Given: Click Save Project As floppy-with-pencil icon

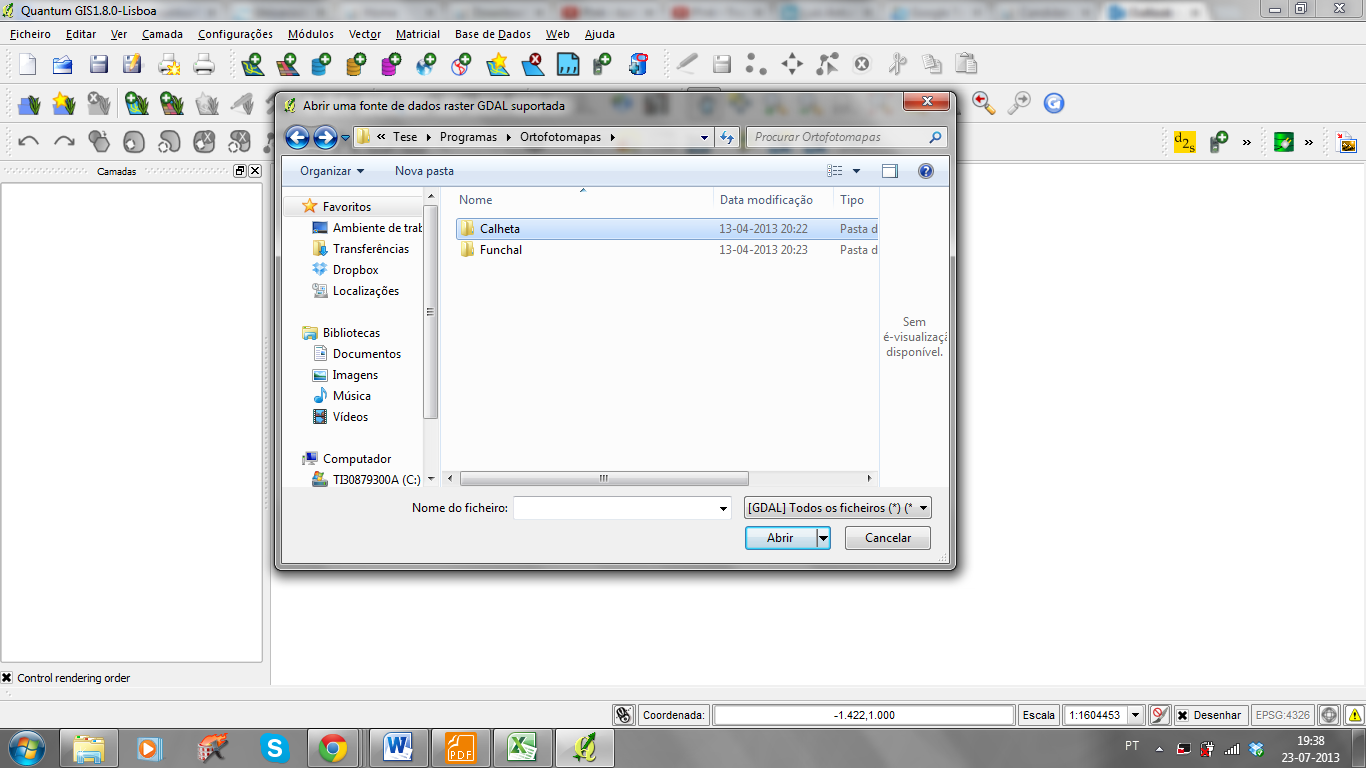Looking at the screenshot, I should [132, 65].
